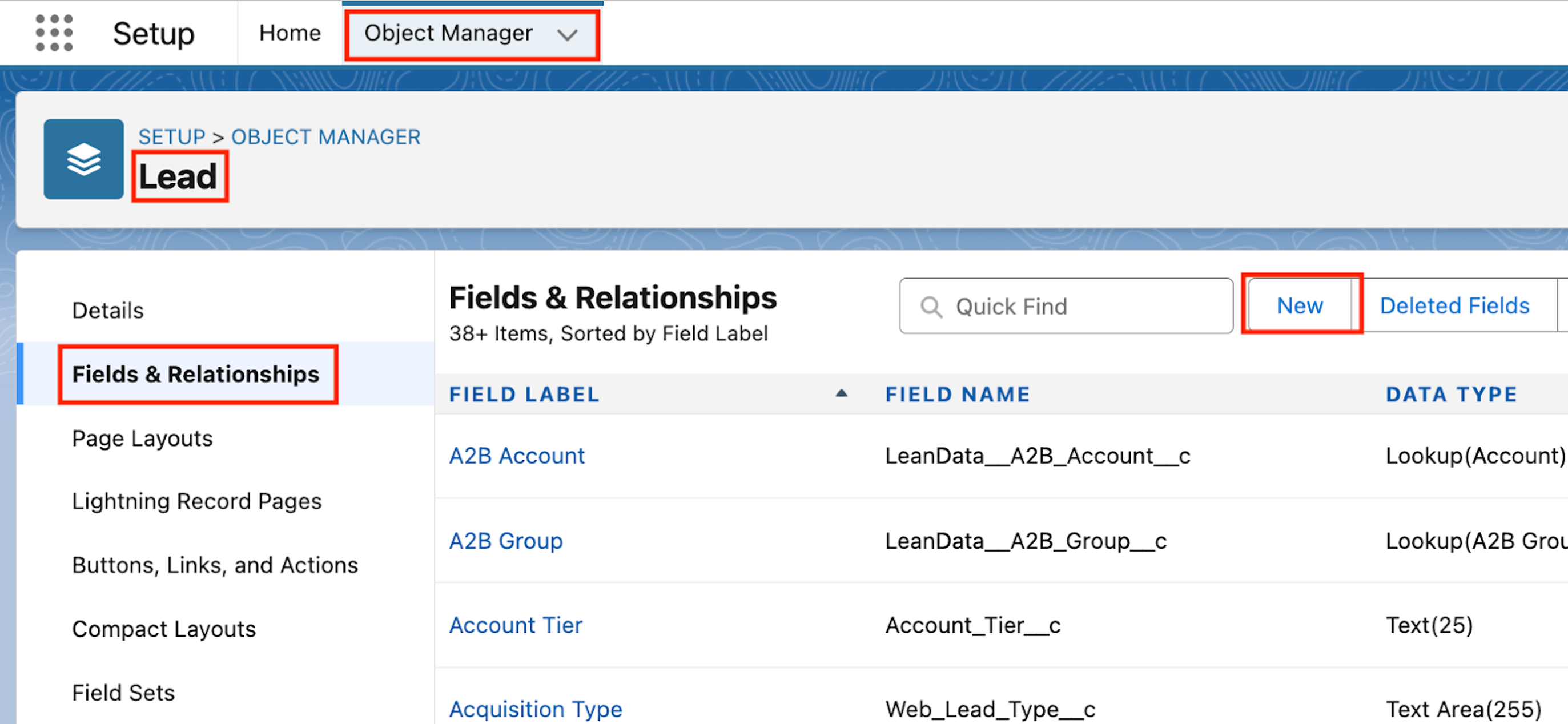This screenshot has height=724, width=1568.
Task: Click the Field Label sort arrow
Action: click(841, 393)
